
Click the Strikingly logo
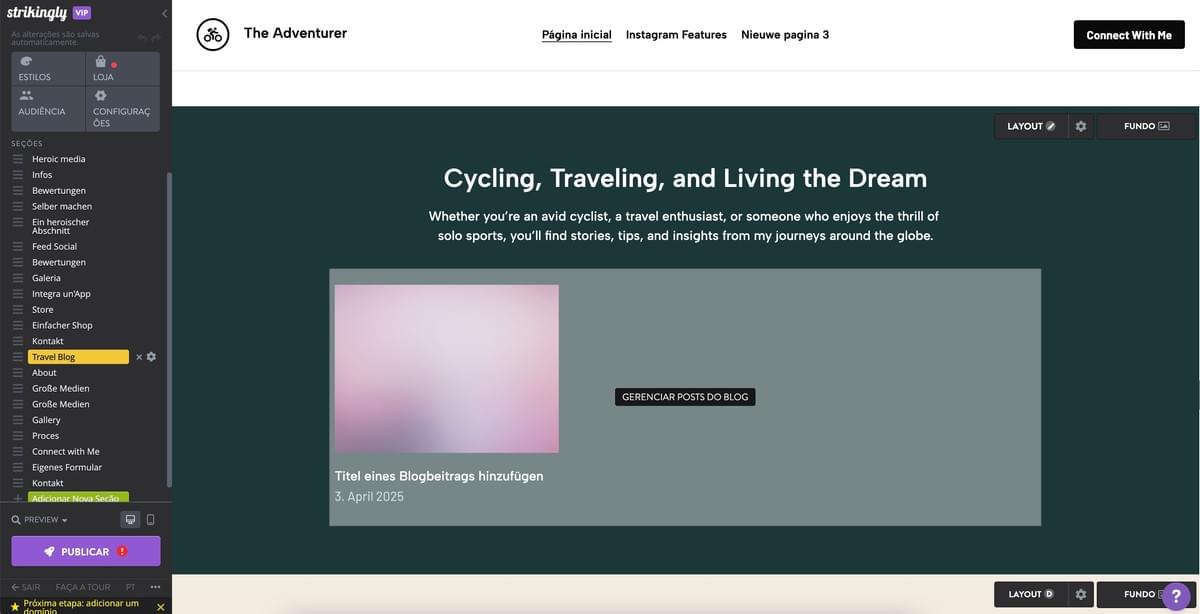click(37, 13)
